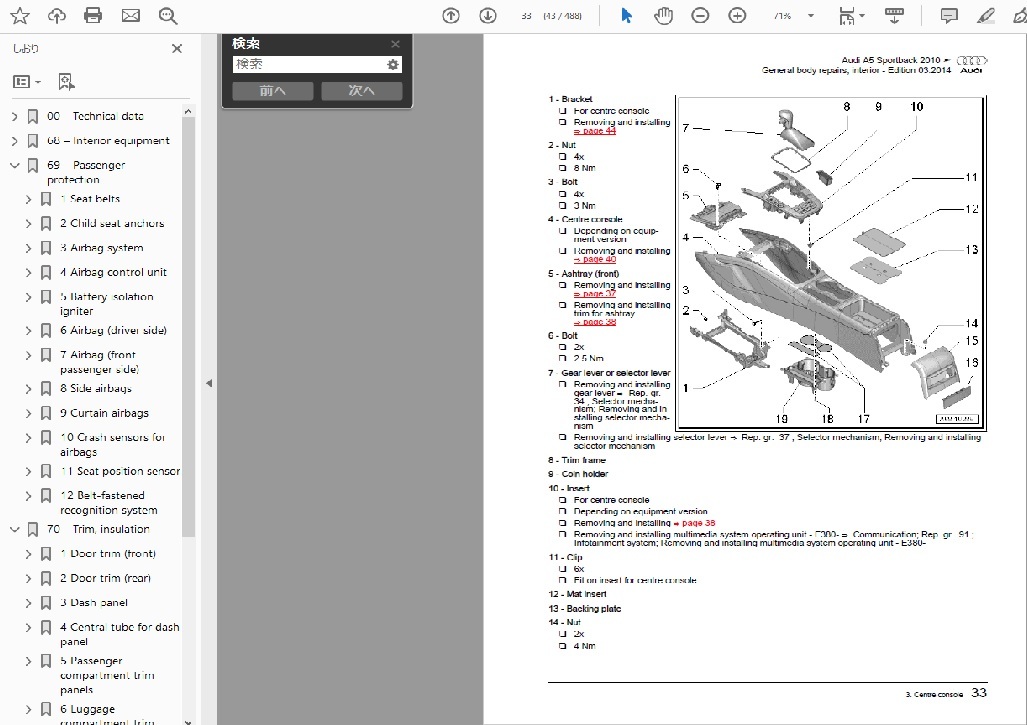Screen dimensions: 1027x725
Task: Click the Battery isolation igniter bookmark icon
Action: (x=46, y=297)
